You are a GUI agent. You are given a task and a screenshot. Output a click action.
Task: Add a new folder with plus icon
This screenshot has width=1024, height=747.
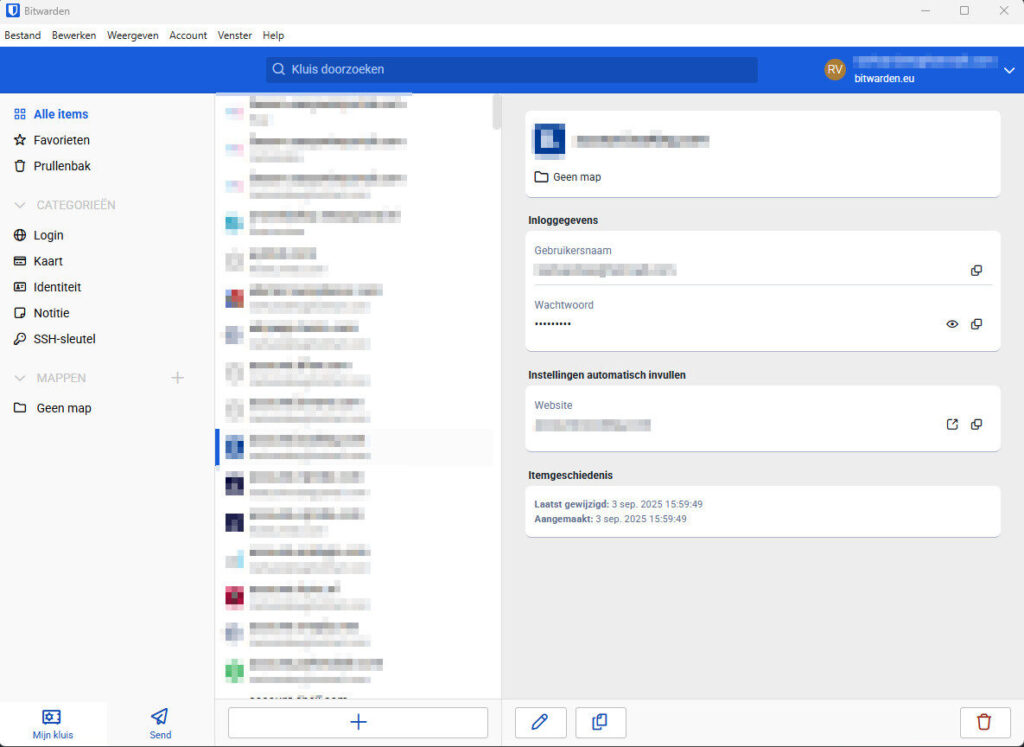(x=177, y=378)
